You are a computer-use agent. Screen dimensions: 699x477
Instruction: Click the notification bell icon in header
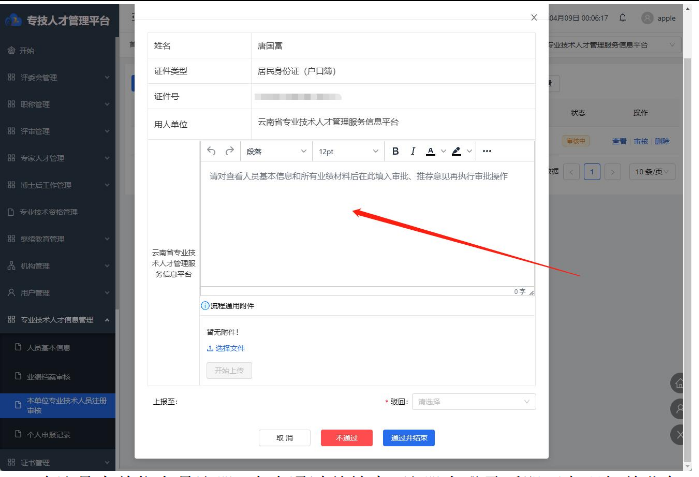(623, 18)
